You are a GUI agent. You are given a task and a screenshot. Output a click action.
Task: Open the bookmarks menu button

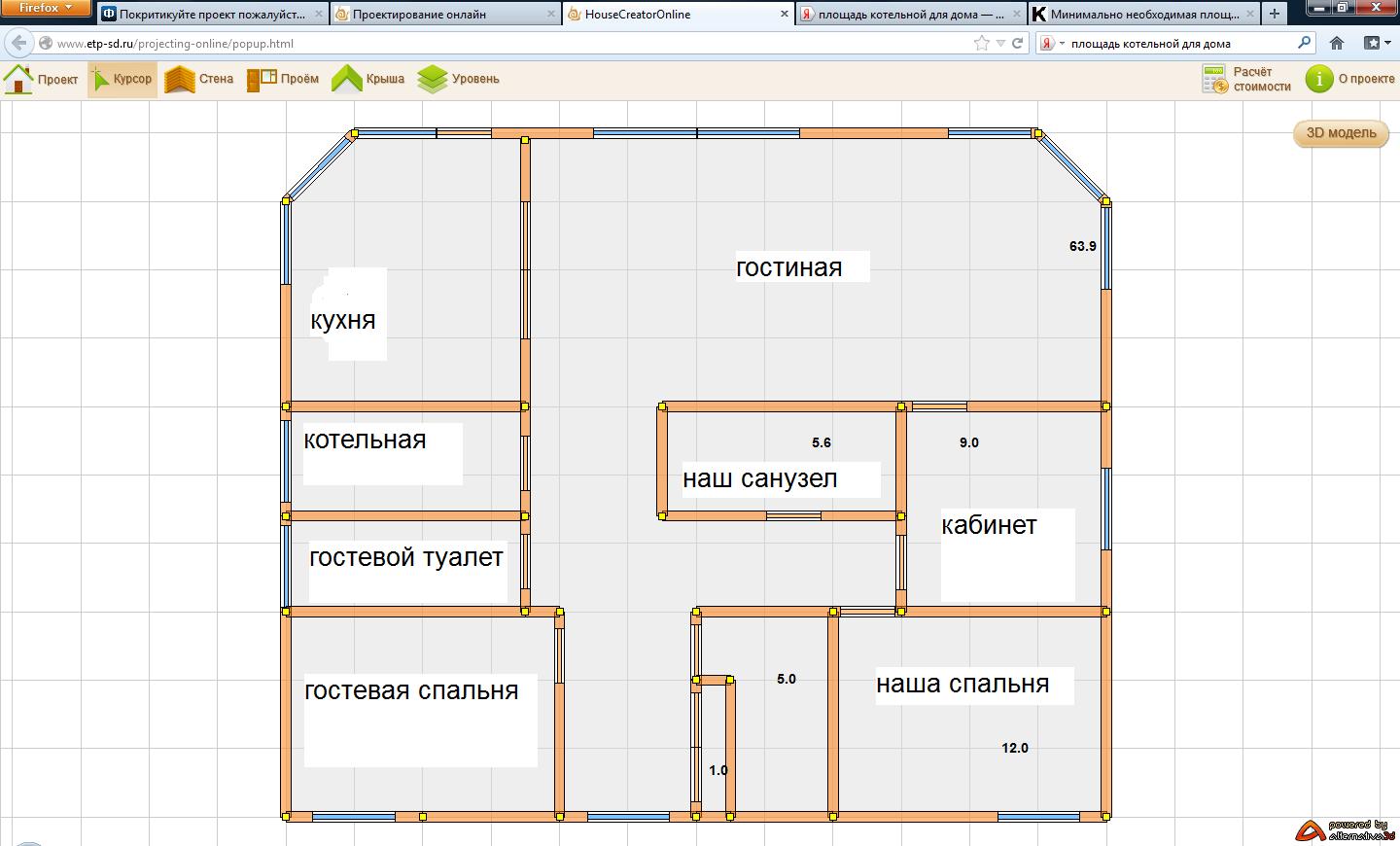pyautogui.click(x=1376, y=43)
